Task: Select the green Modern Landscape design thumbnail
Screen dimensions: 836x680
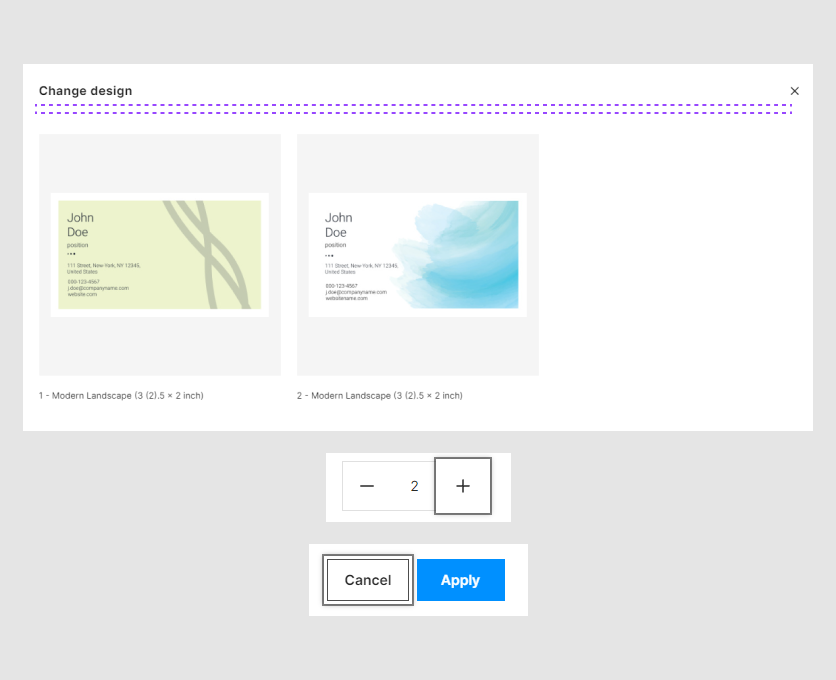Action: (x=160, y=255)
